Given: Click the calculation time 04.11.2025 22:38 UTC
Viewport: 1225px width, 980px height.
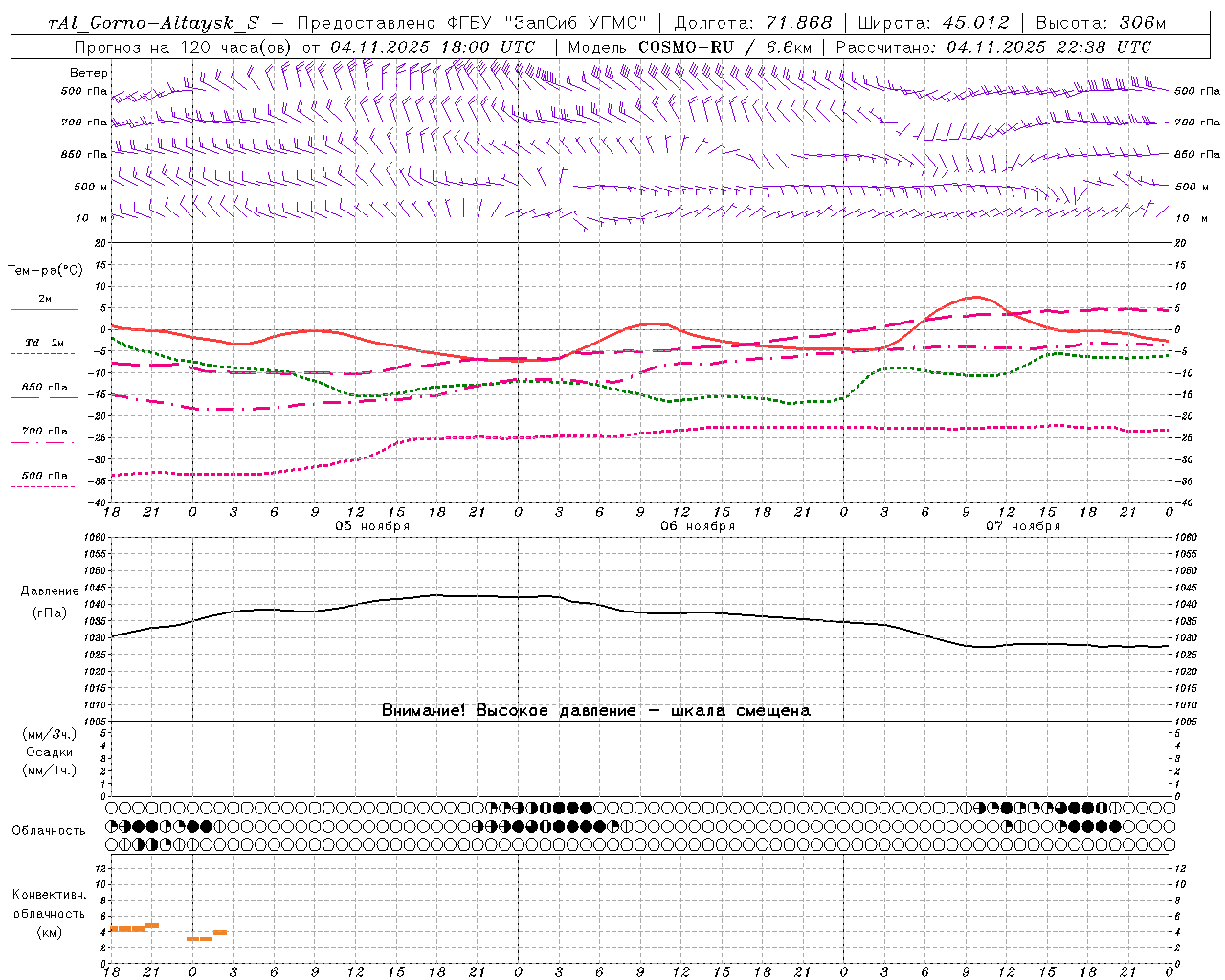Looking at the screenshot, I should coord(1049,47).
